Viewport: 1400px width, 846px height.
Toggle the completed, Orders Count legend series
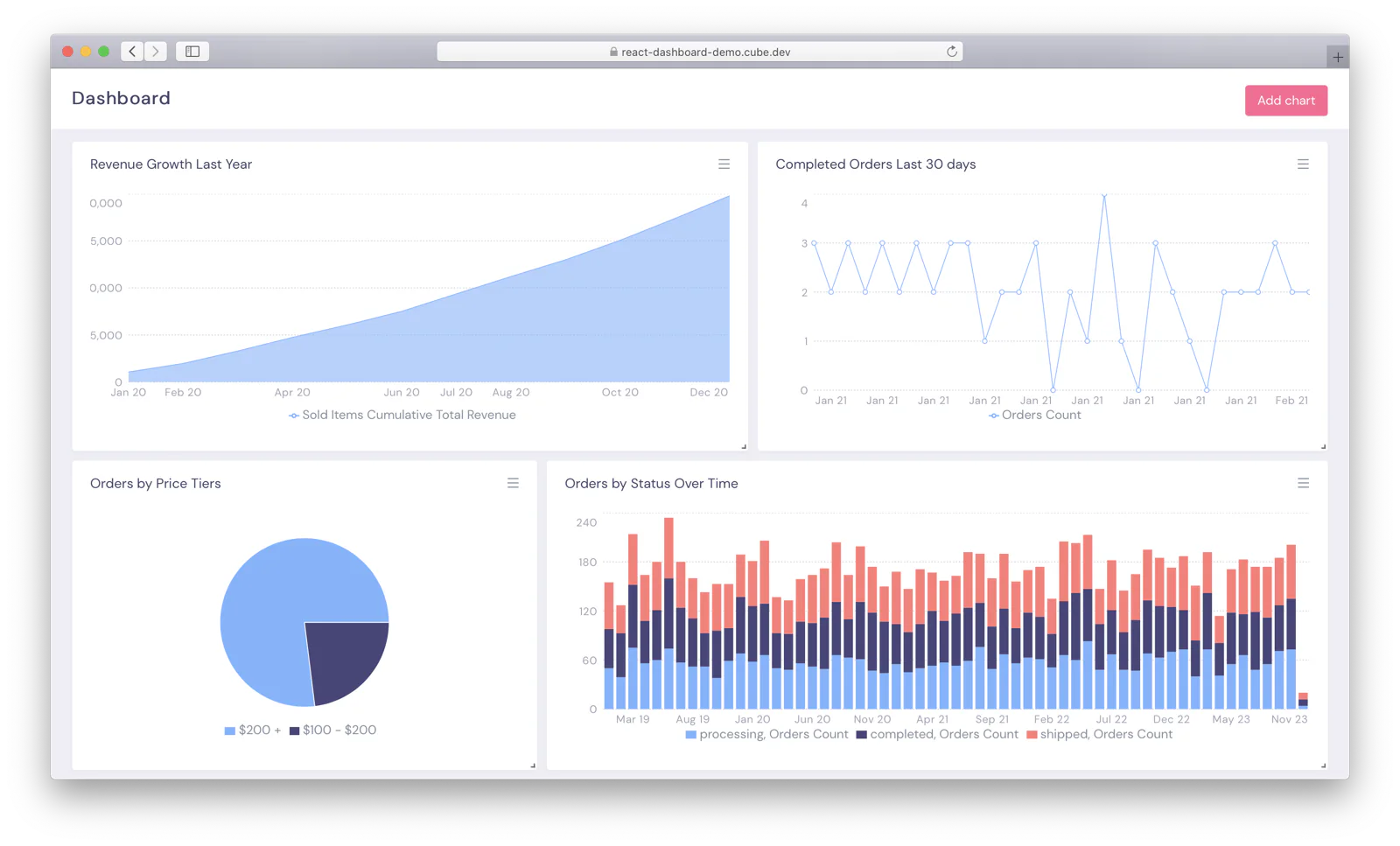(x=937, y=734)
